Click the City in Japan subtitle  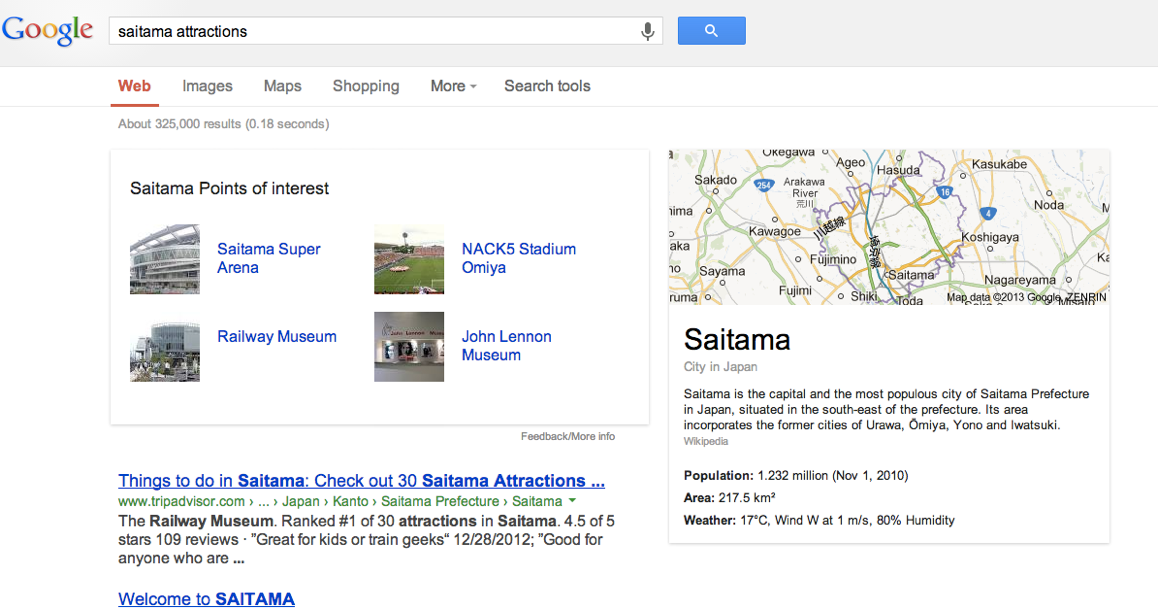point(720,367)
